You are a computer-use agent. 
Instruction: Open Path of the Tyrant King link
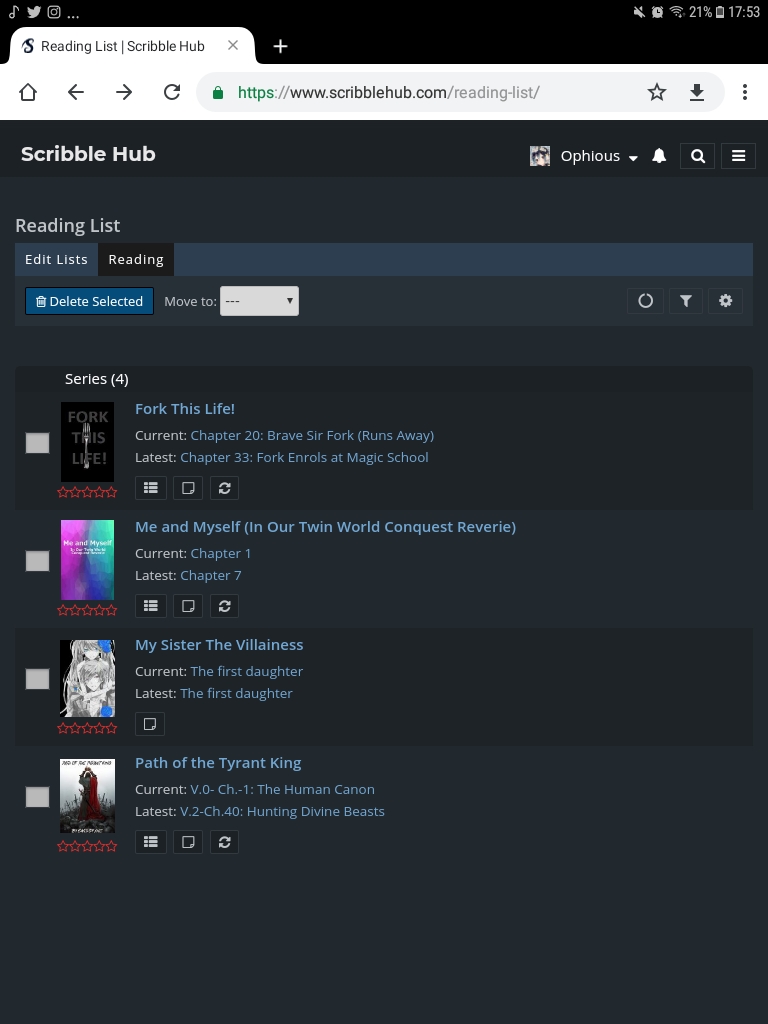[x=218, y=763]
